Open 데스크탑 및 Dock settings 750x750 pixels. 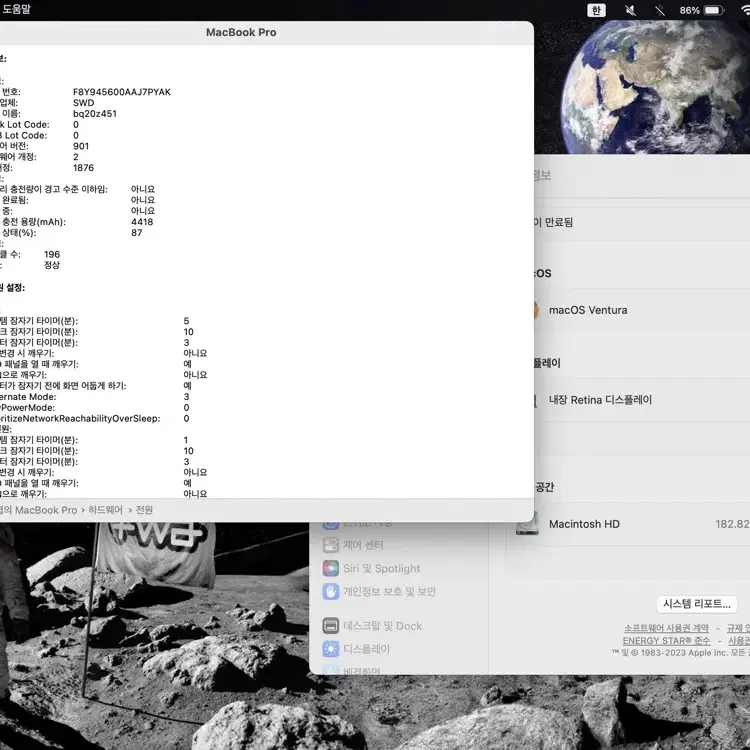pos(372,626)
